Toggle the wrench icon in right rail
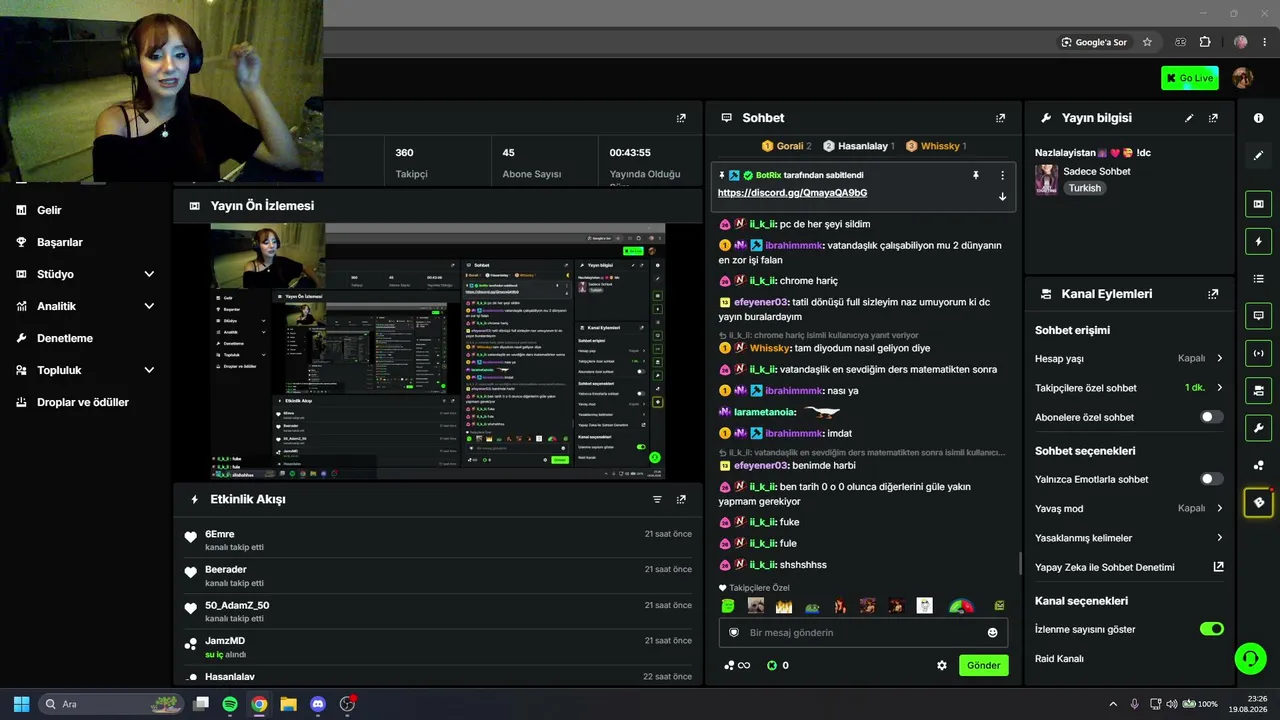This screenshot has width=1280, height=720. tap(1258, 428)
